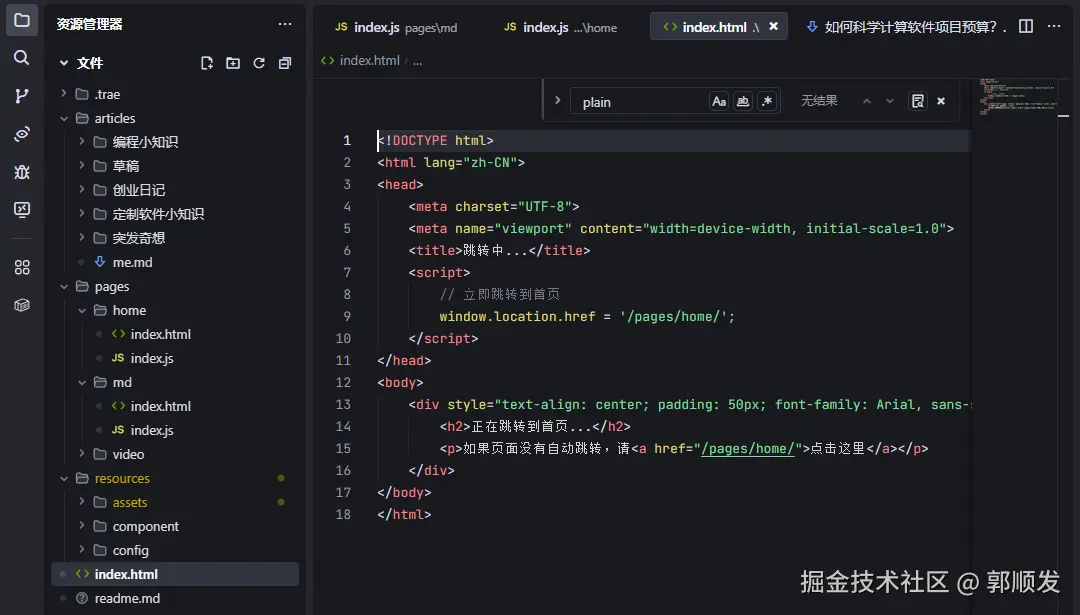Screen dimensions: 1080x615
Task: Open the Search view in activity bar
Action: click(x=21, y=57)
